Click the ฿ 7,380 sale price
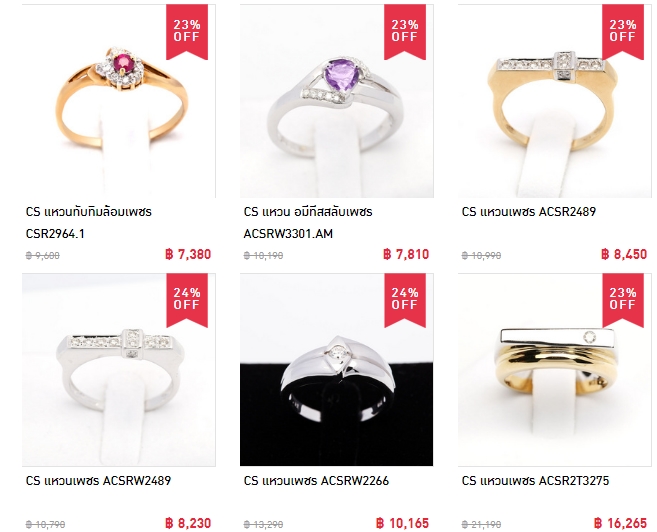 (188, 254)
